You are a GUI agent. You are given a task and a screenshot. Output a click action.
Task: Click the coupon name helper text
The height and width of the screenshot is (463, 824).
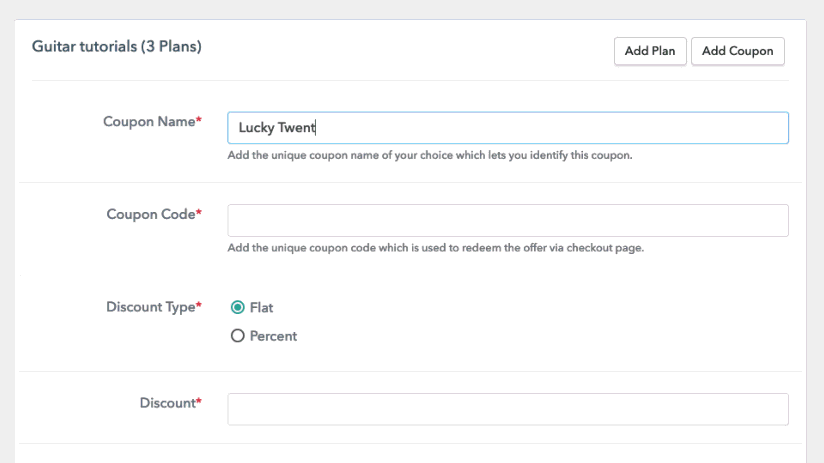(430, 156)
